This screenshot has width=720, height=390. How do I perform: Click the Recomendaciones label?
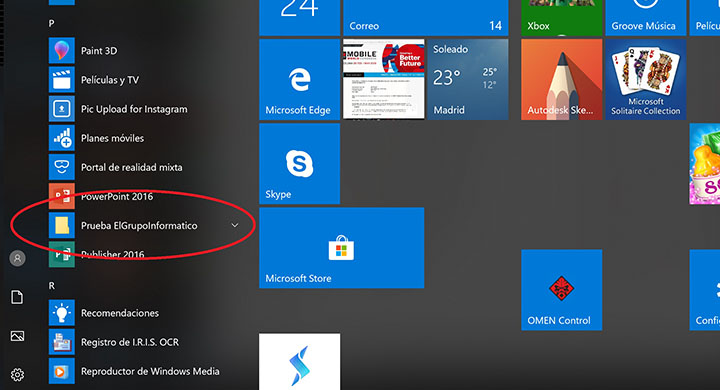pos(120,313)
